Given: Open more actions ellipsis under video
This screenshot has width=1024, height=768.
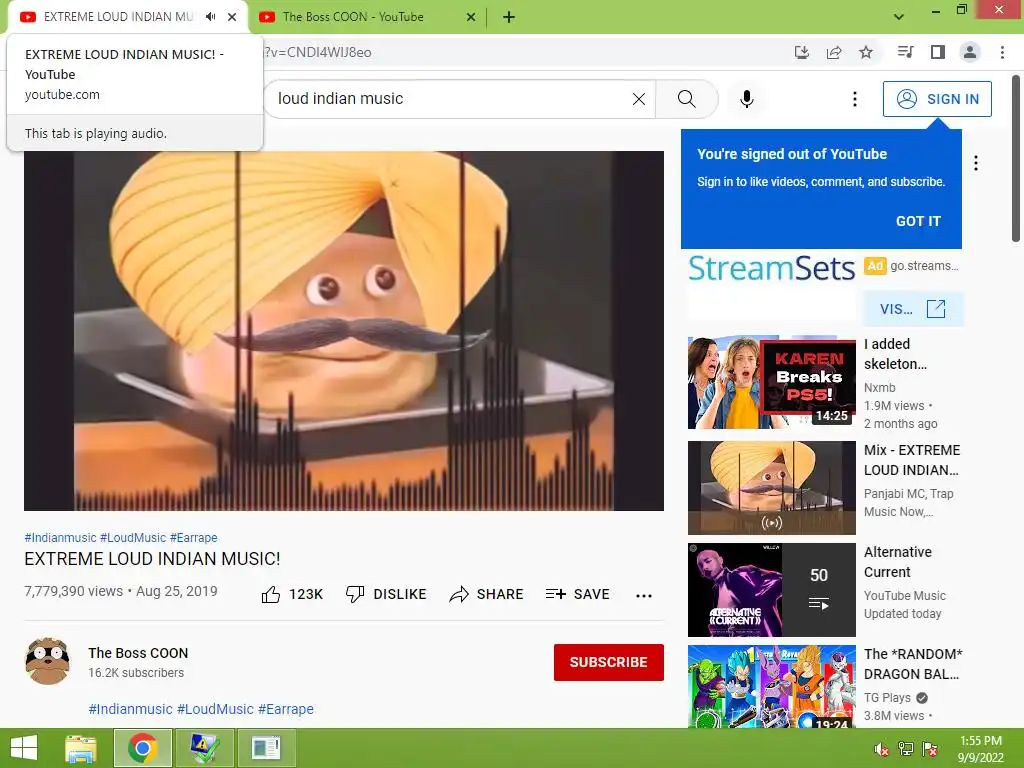Looking at the screenshot, I should point(644,595).
